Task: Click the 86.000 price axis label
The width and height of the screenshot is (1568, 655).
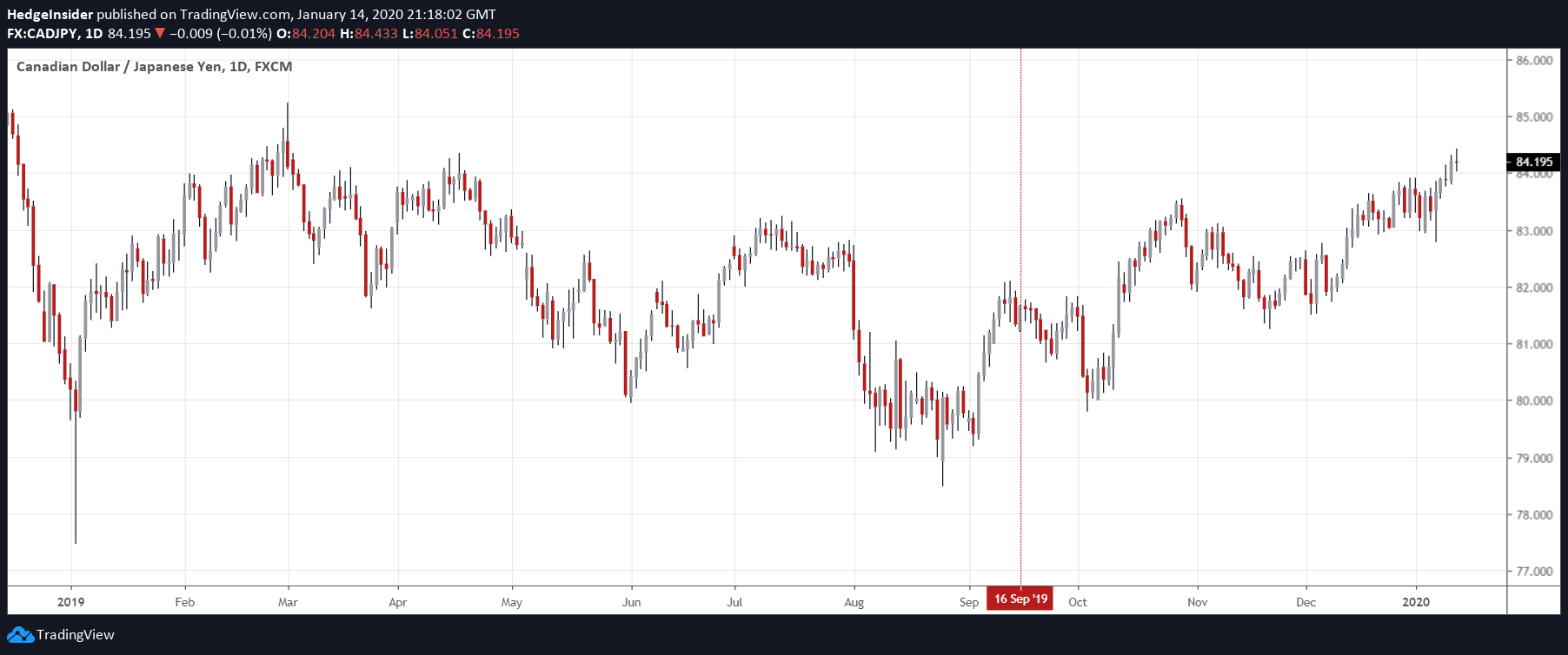Action: point(1534,60)
